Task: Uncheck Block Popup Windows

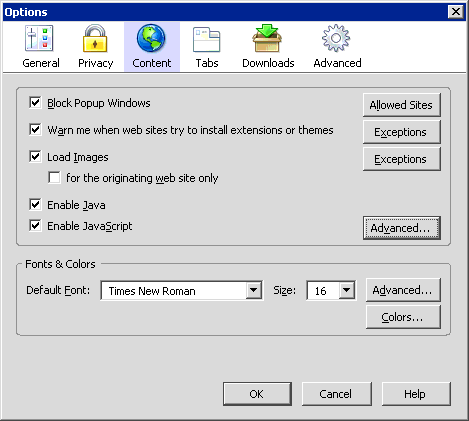Action: pyautogui.click(x=35, y=102)
